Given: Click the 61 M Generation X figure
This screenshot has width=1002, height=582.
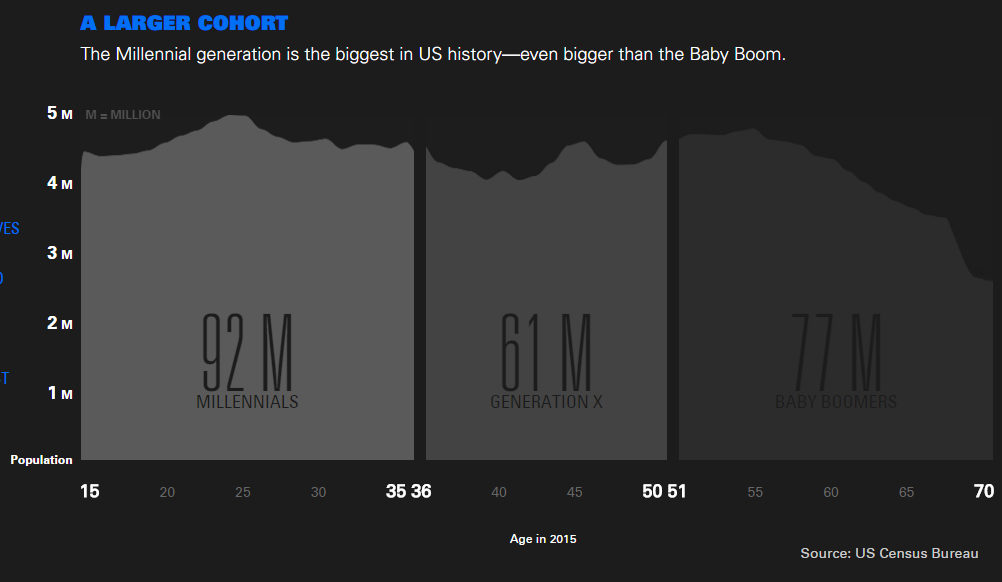Looking at the screenshot, I should (546, 352).
